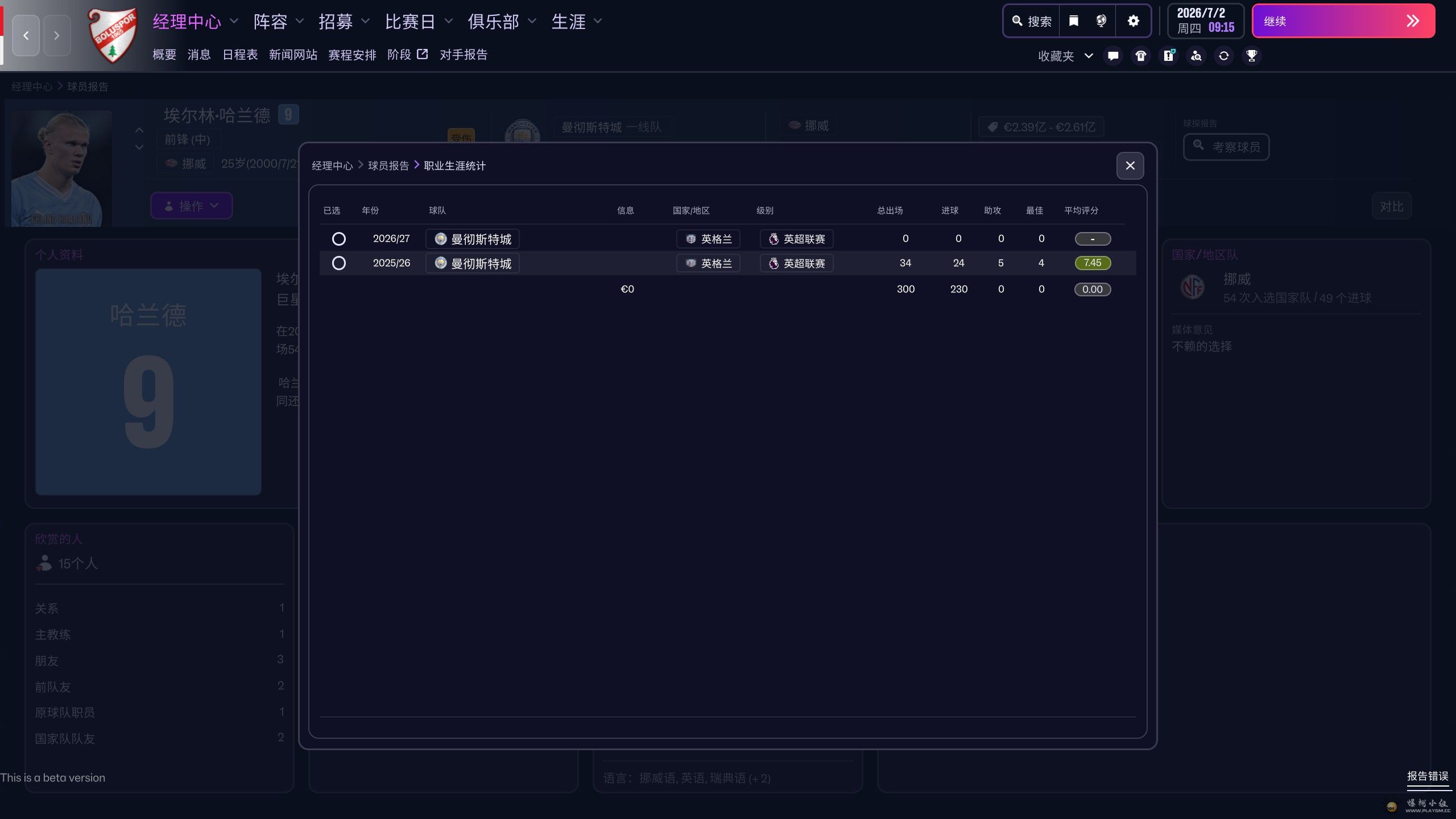Click the circular arrows transfer icon

1223,56
